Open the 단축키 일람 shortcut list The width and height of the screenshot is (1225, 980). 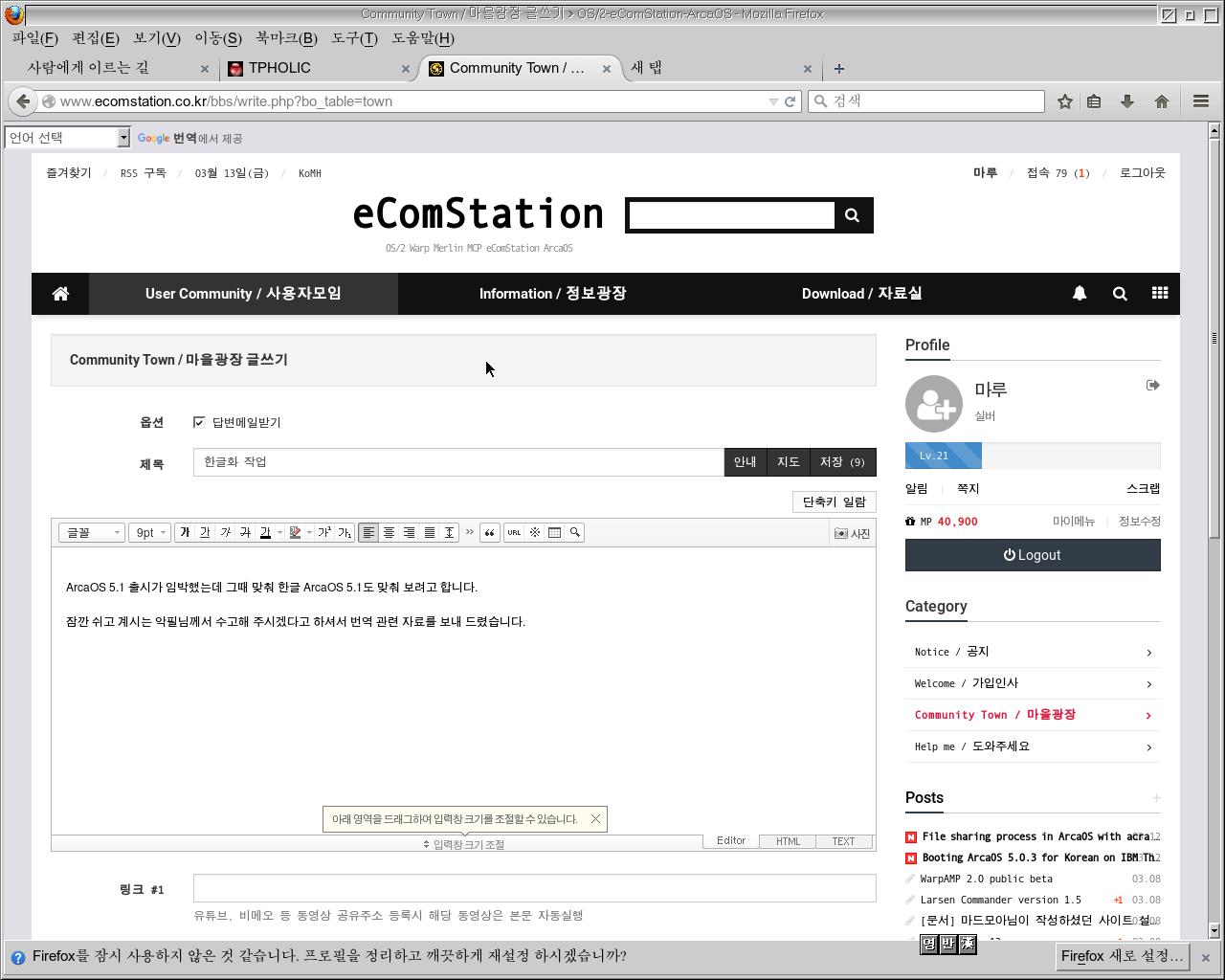834,502
